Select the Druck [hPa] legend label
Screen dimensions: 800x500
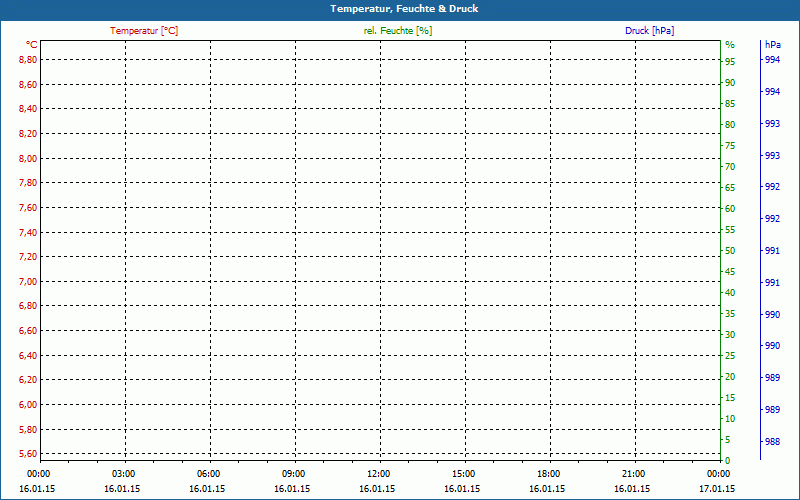pyautogui.click(x=649, y=31)
